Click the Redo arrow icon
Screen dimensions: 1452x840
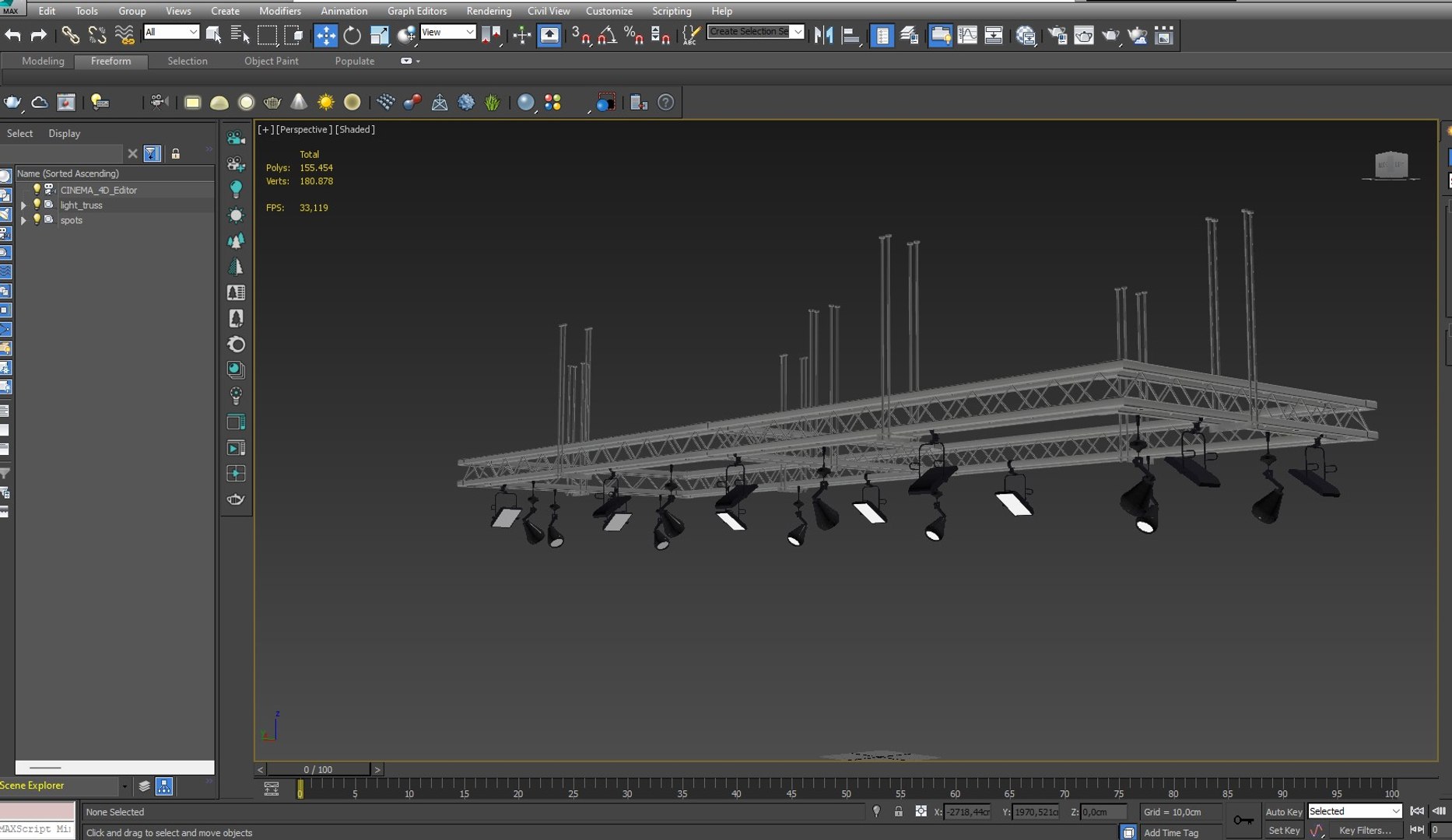(38, 35)
